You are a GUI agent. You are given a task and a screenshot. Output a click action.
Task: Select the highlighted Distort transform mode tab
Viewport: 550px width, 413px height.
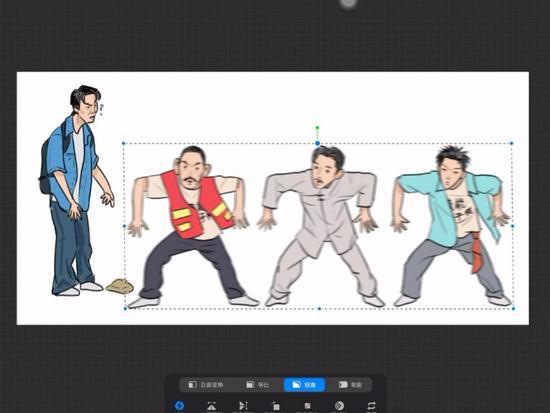pyautogui.click(x=304, y=385)
